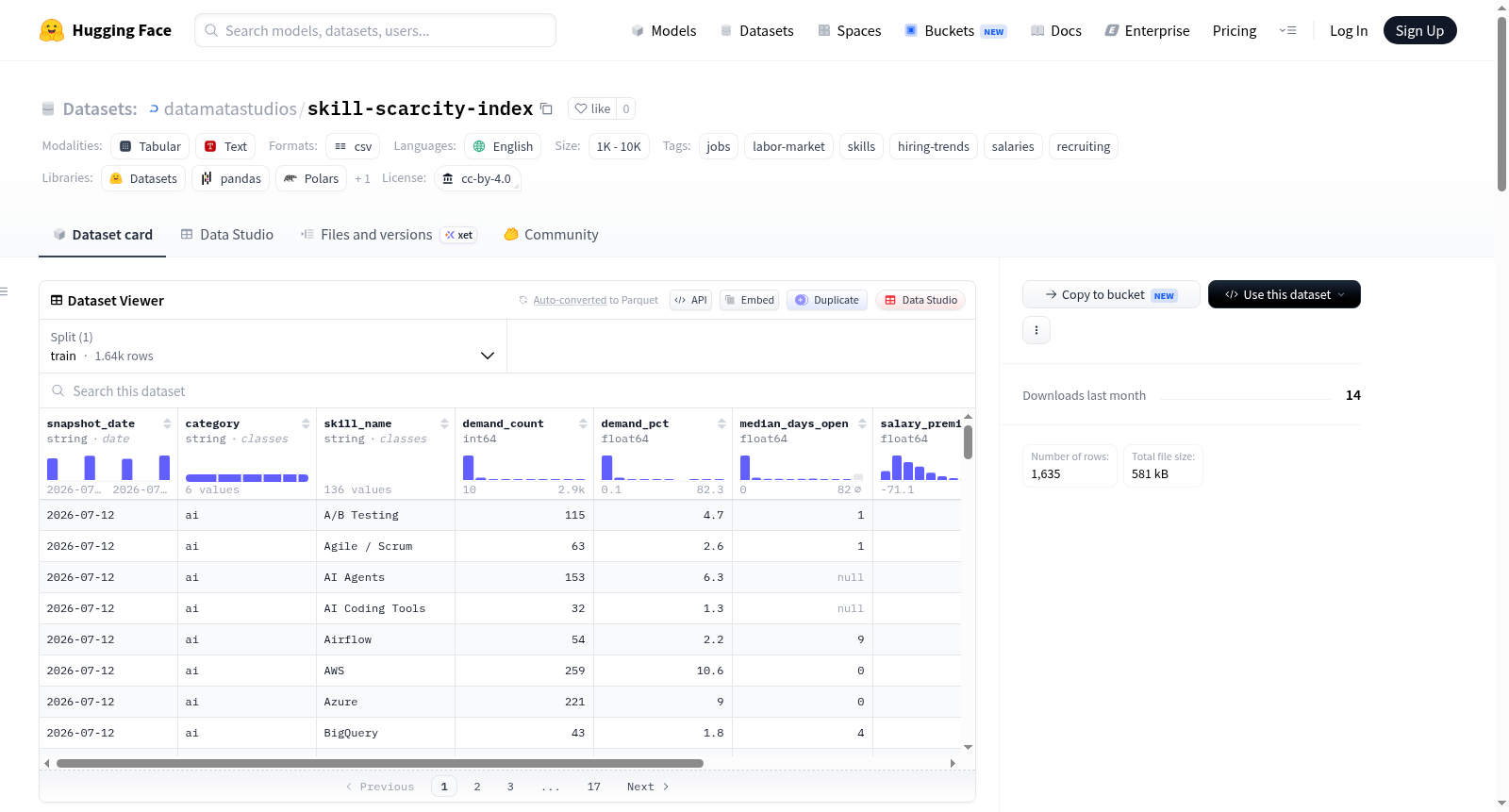Click Log In
The height and width of the screenshot is (812, 1509).
(1349, 30)
